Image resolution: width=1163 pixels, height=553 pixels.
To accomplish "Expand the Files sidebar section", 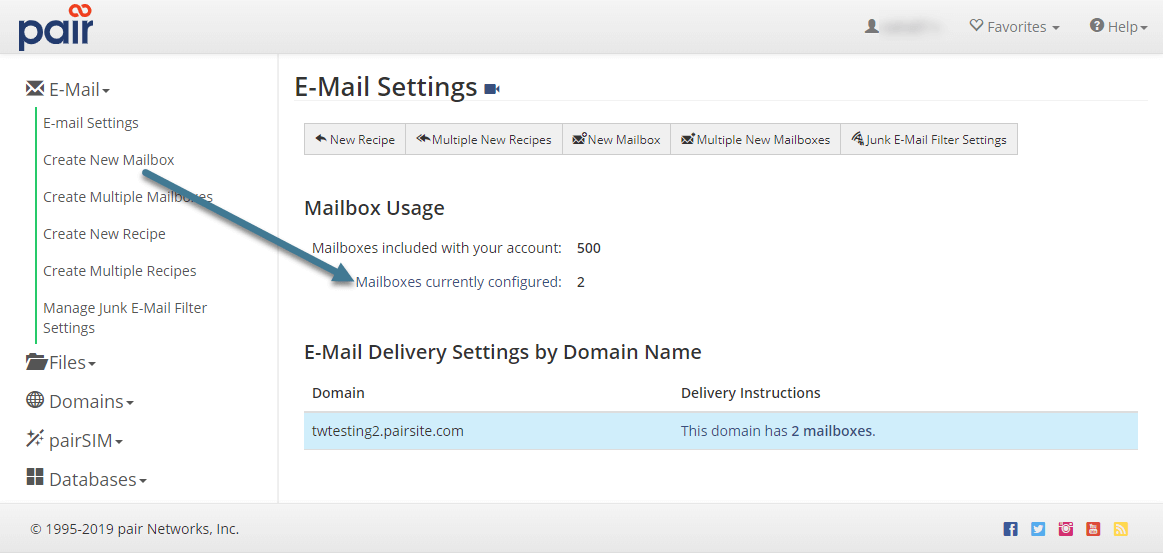I will click(61, 363).
